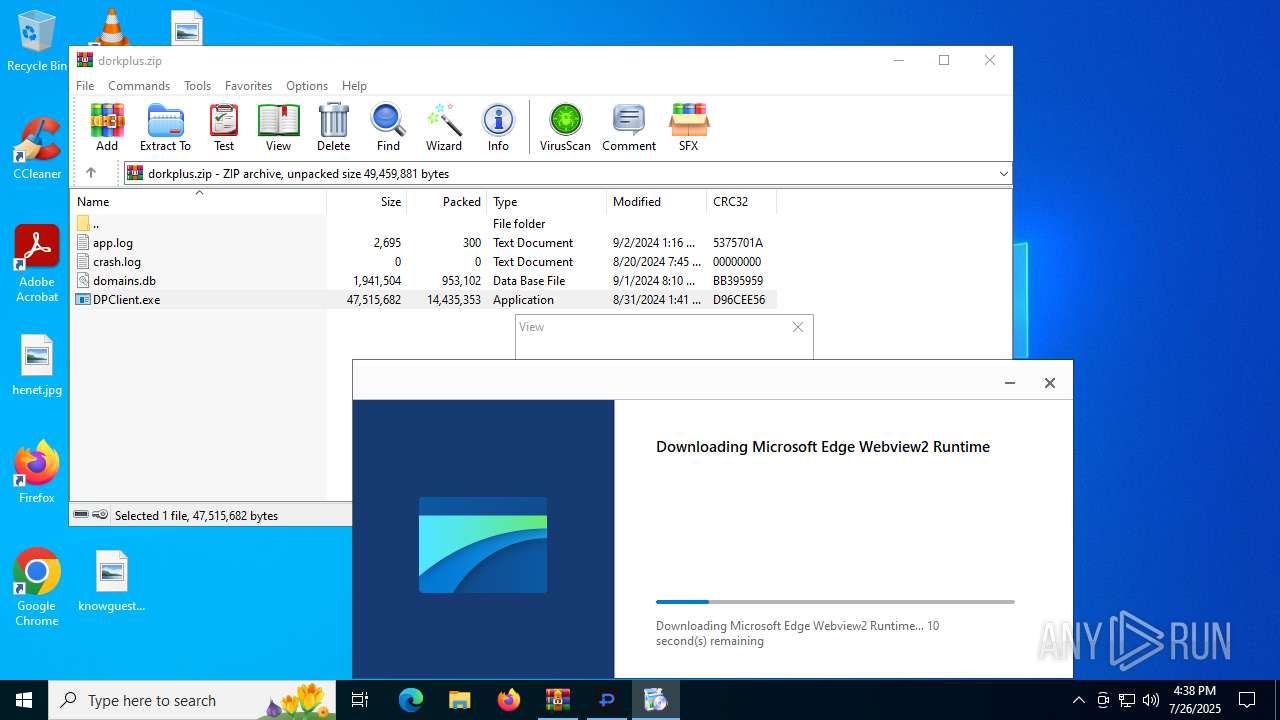
Task: Open the Options menu
Action: [x=307, y=86]
